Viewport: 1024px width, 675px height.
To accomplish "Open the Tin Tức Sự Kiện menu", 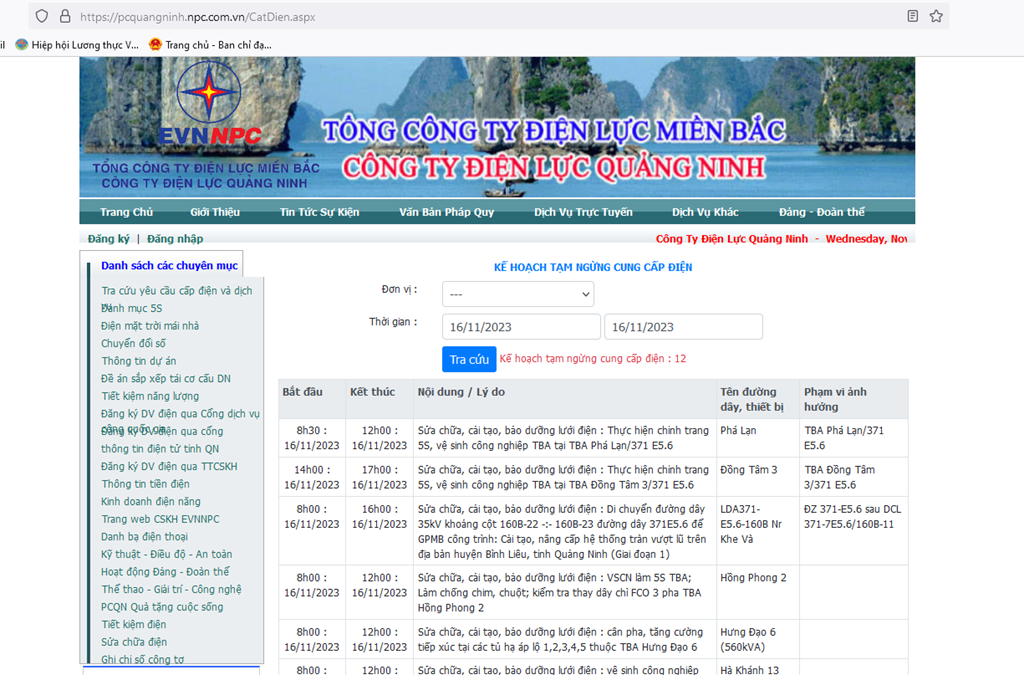I will coord(319,212).
